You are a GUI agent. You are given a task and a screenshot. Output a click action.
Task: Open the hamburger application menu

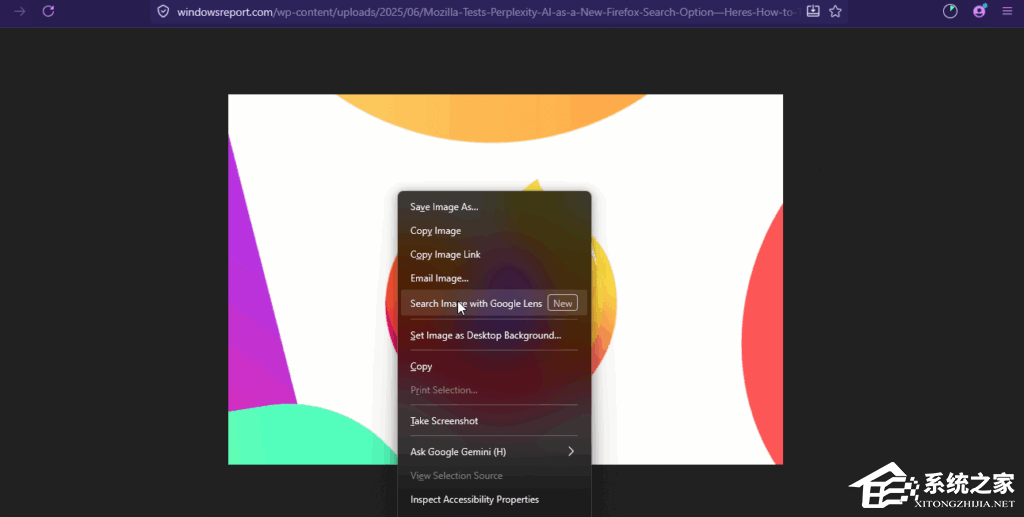click(1007, 11)
